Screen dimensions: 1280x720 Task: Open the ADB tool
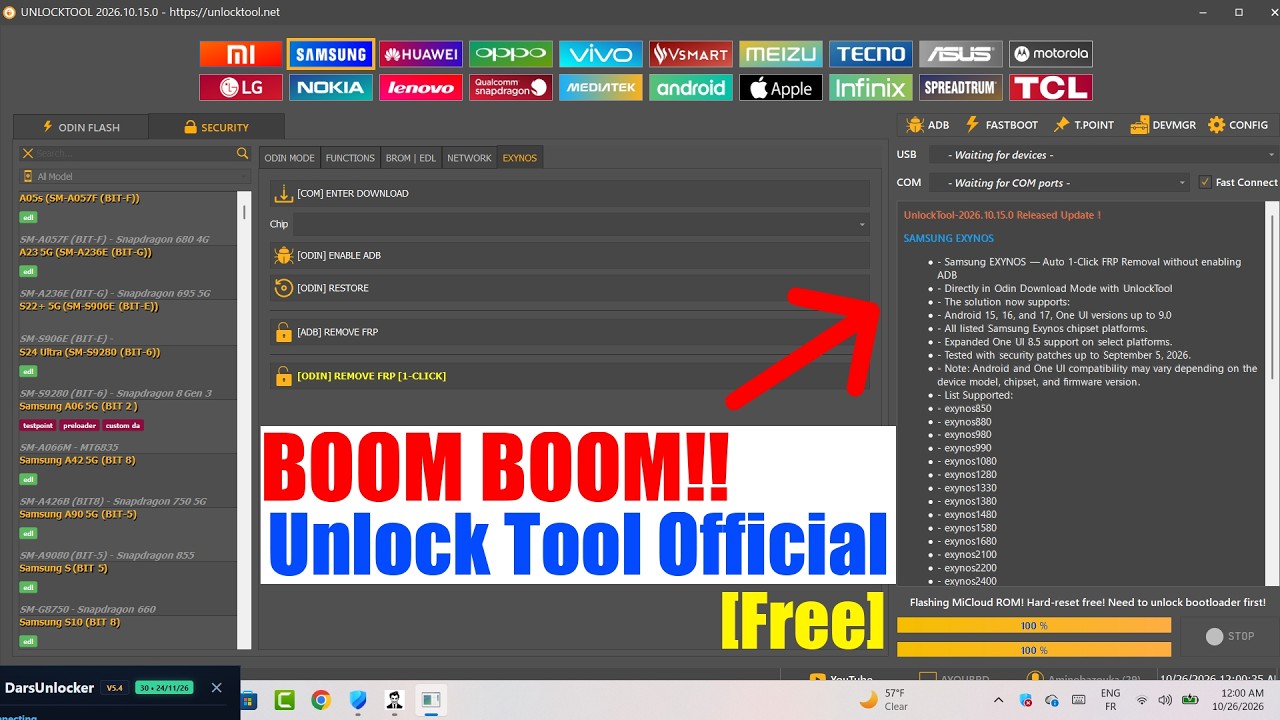point(927,125)
